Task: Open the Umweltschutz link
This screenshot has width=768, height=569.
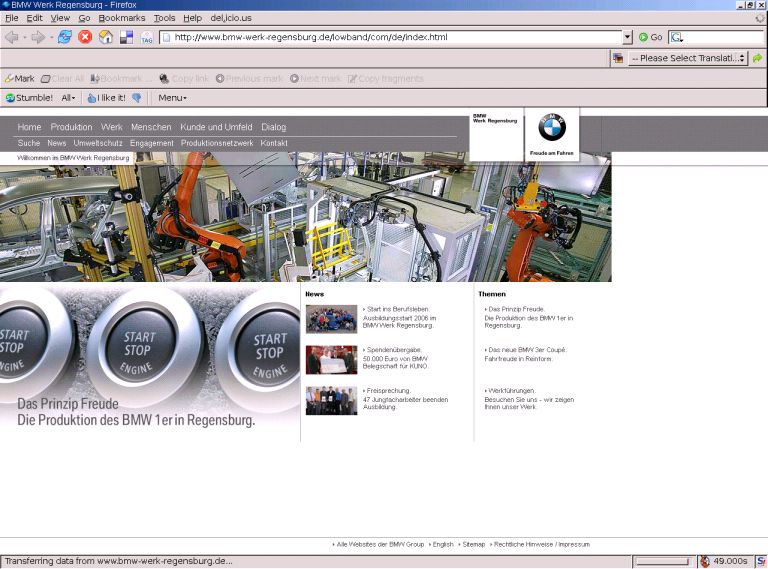Action: click(x=98, y=143)
